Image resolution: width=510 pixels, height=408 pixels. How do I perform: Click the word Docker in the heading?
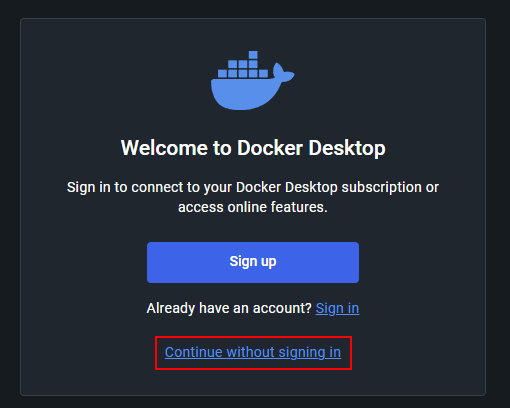pyautogui.click(x=270, y=148)
